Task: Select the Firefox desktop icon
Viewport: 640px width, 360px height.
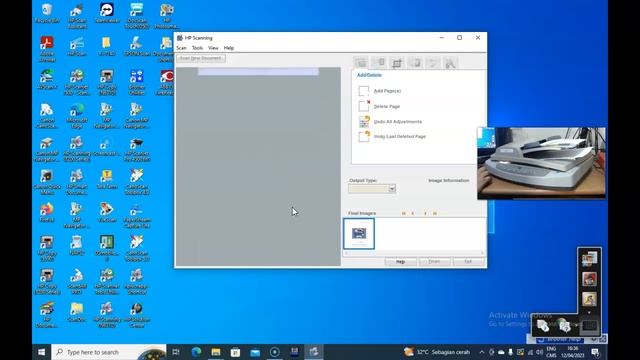Action: pos(47,212)
